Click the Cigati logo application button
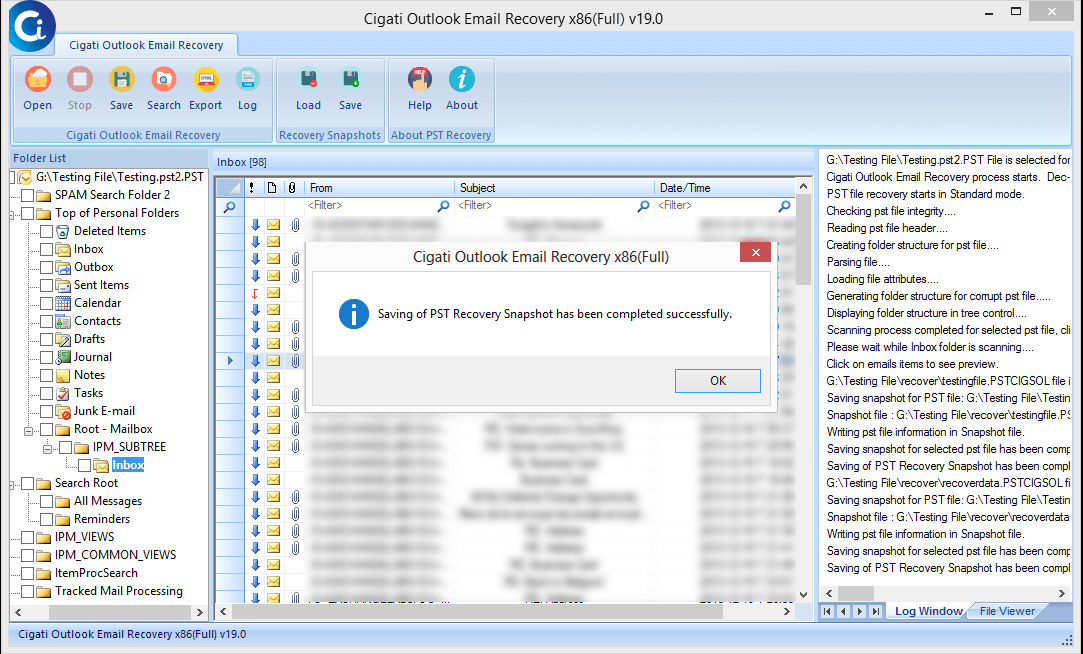 32,26
